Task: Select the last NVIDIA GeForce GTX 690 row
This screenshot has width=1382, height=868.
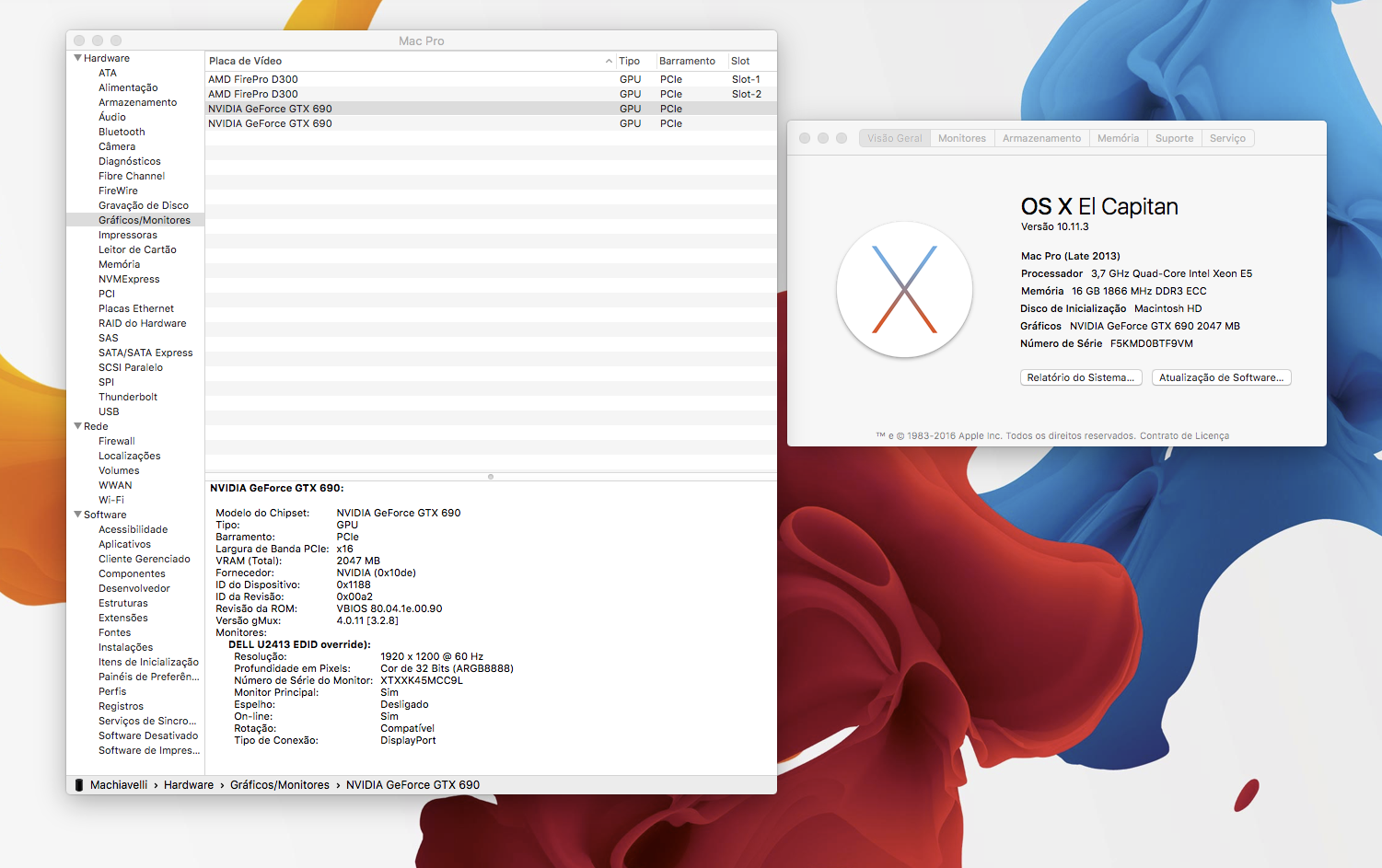Action: coord(491,123)
